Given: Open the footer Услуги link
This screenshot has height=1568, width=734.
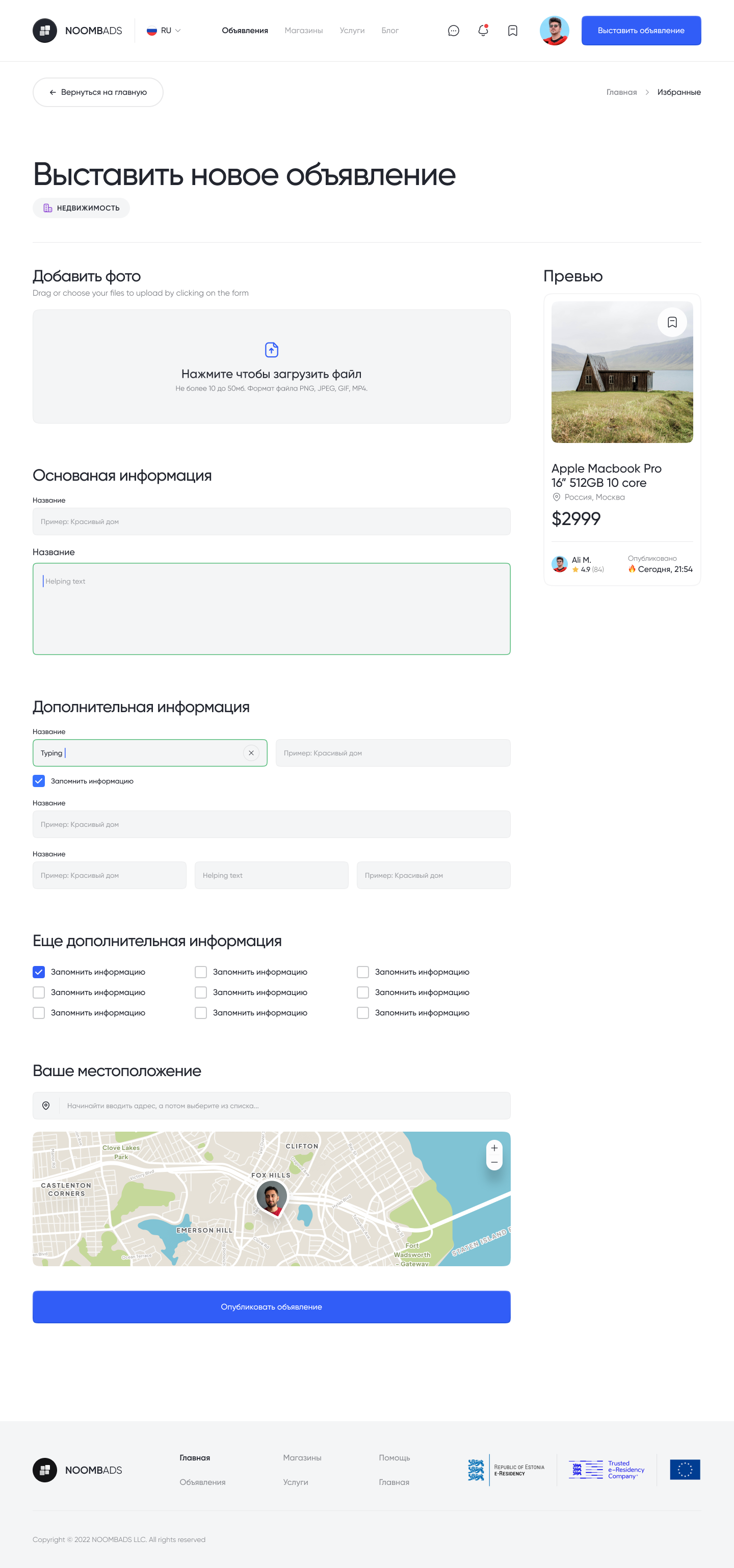Looking at the screenshot, I should 296,1482.
